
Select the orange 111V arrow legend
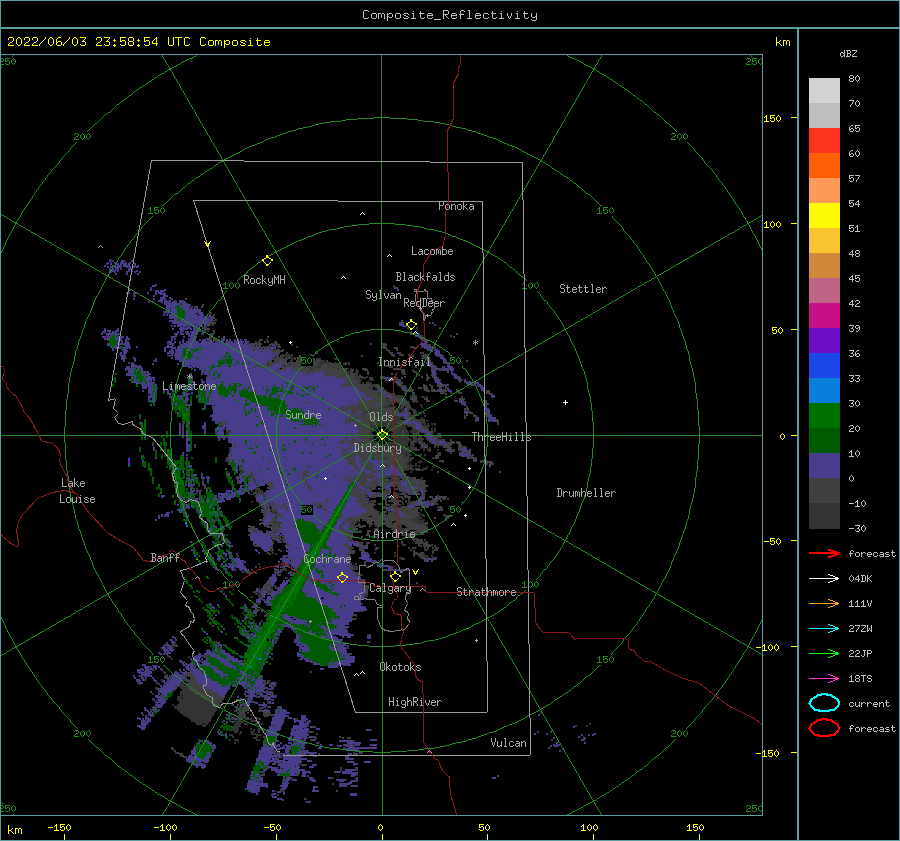click(825, 603)
